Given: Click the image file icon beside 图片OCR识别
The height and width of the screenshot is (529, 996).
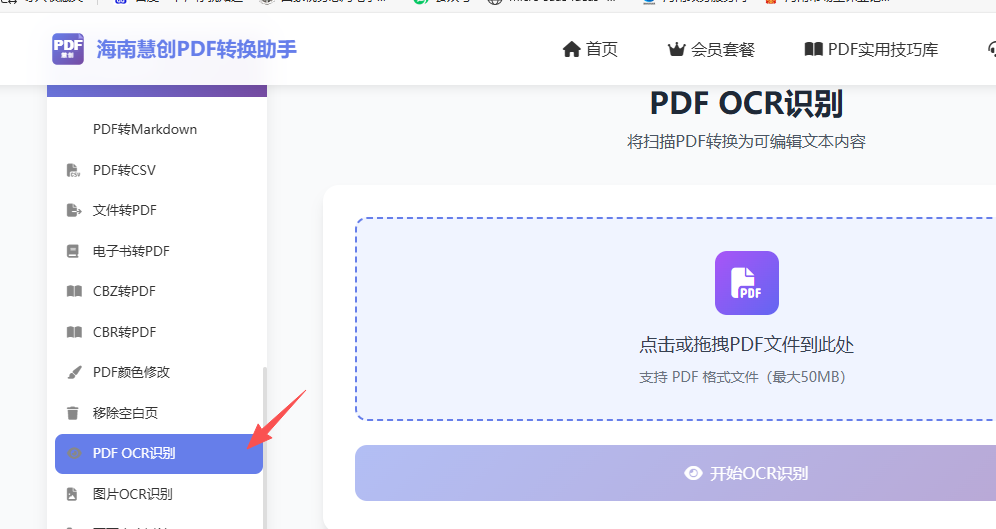Looking at the screenshot, I should pyautogui.click(x=72, y=494).
